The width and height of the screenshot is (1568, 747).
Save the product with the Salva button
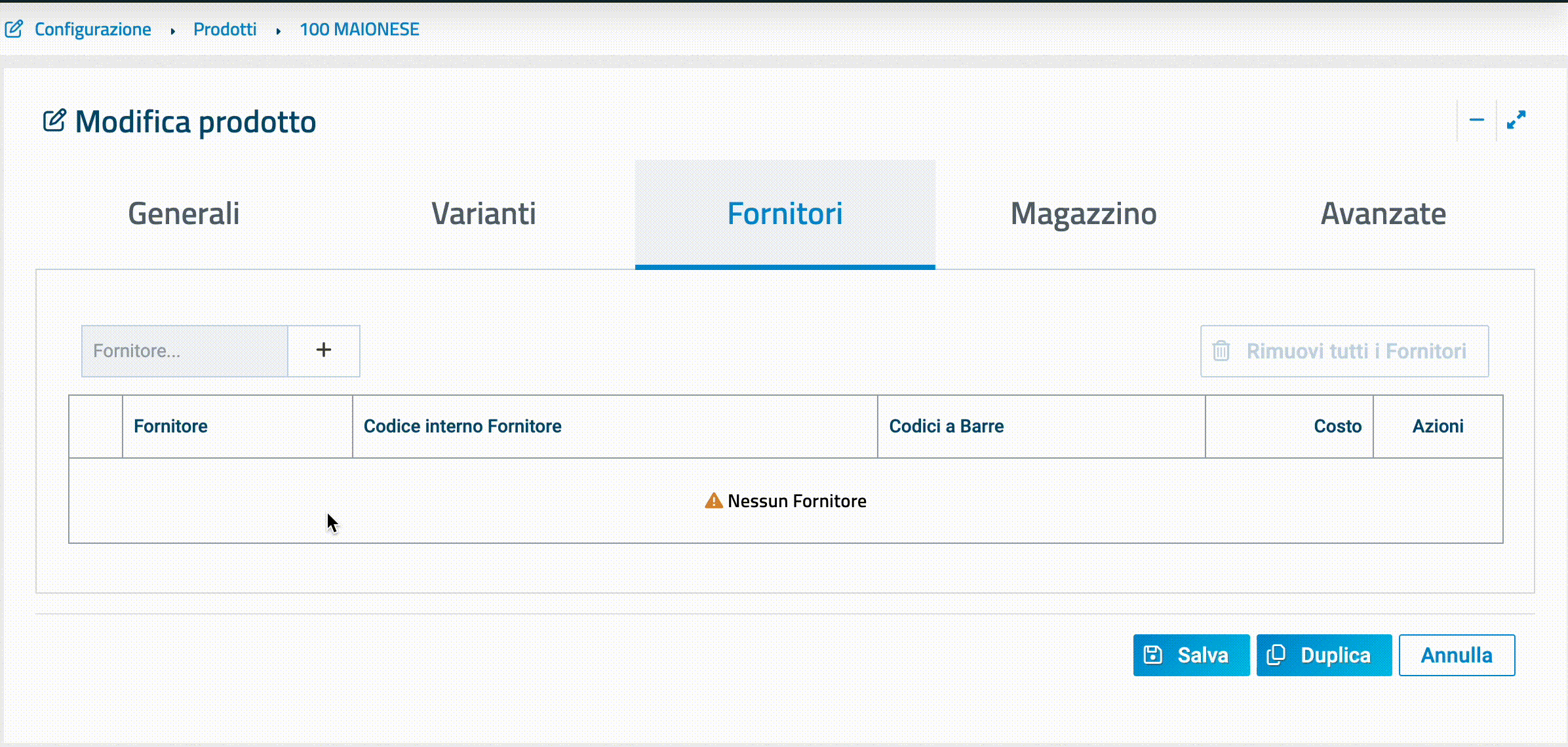(1192, 655)
